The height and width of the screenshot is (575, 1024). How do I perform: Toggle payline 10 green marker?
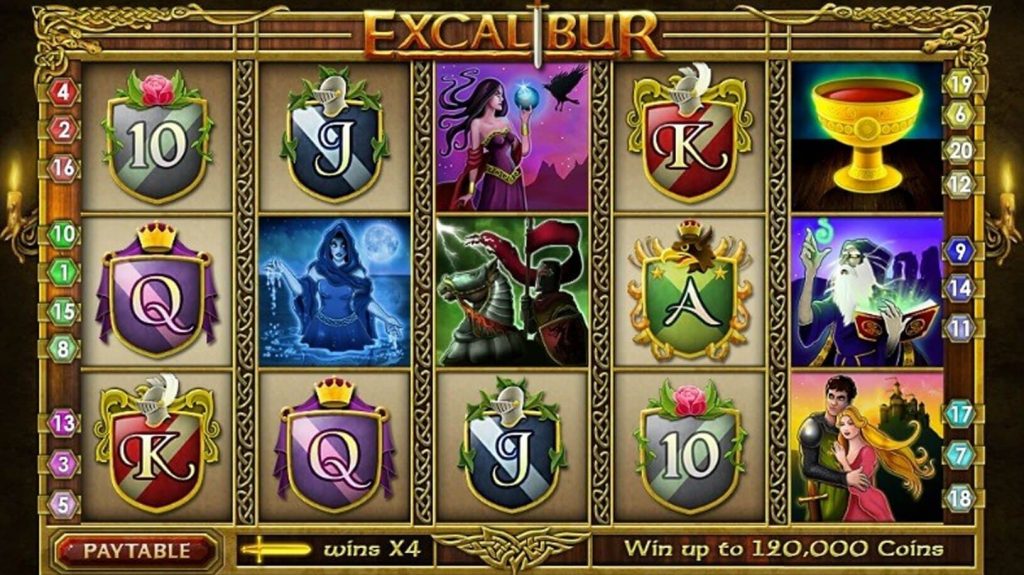pyautogui.click(x=63, y=234)
